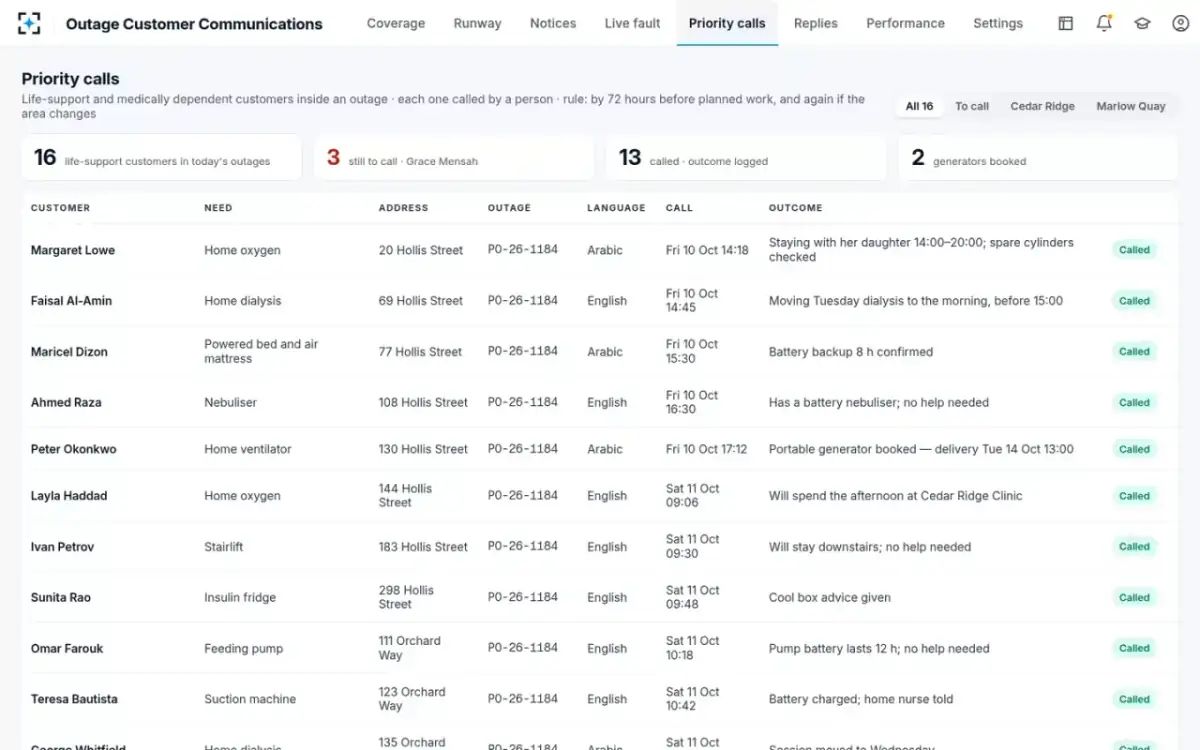Click the Called badge for Sunita Rao
This screenshot has height=750, width=1200.
point(1134,598)
